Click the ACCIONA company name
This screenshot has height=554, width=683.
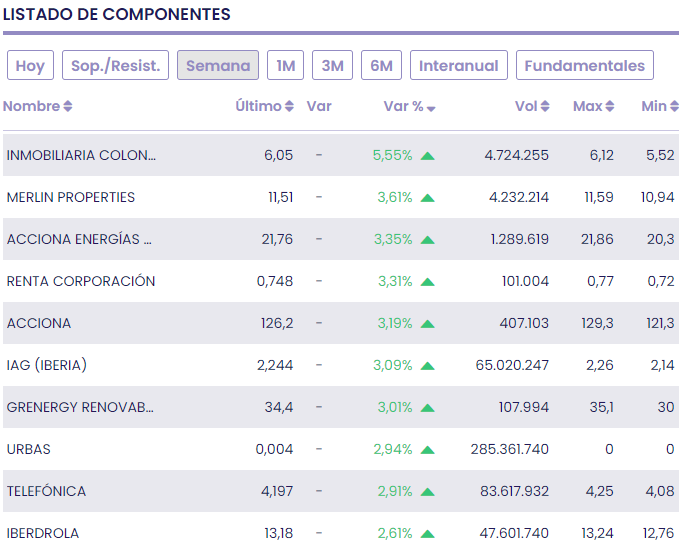tap(38, 323)
